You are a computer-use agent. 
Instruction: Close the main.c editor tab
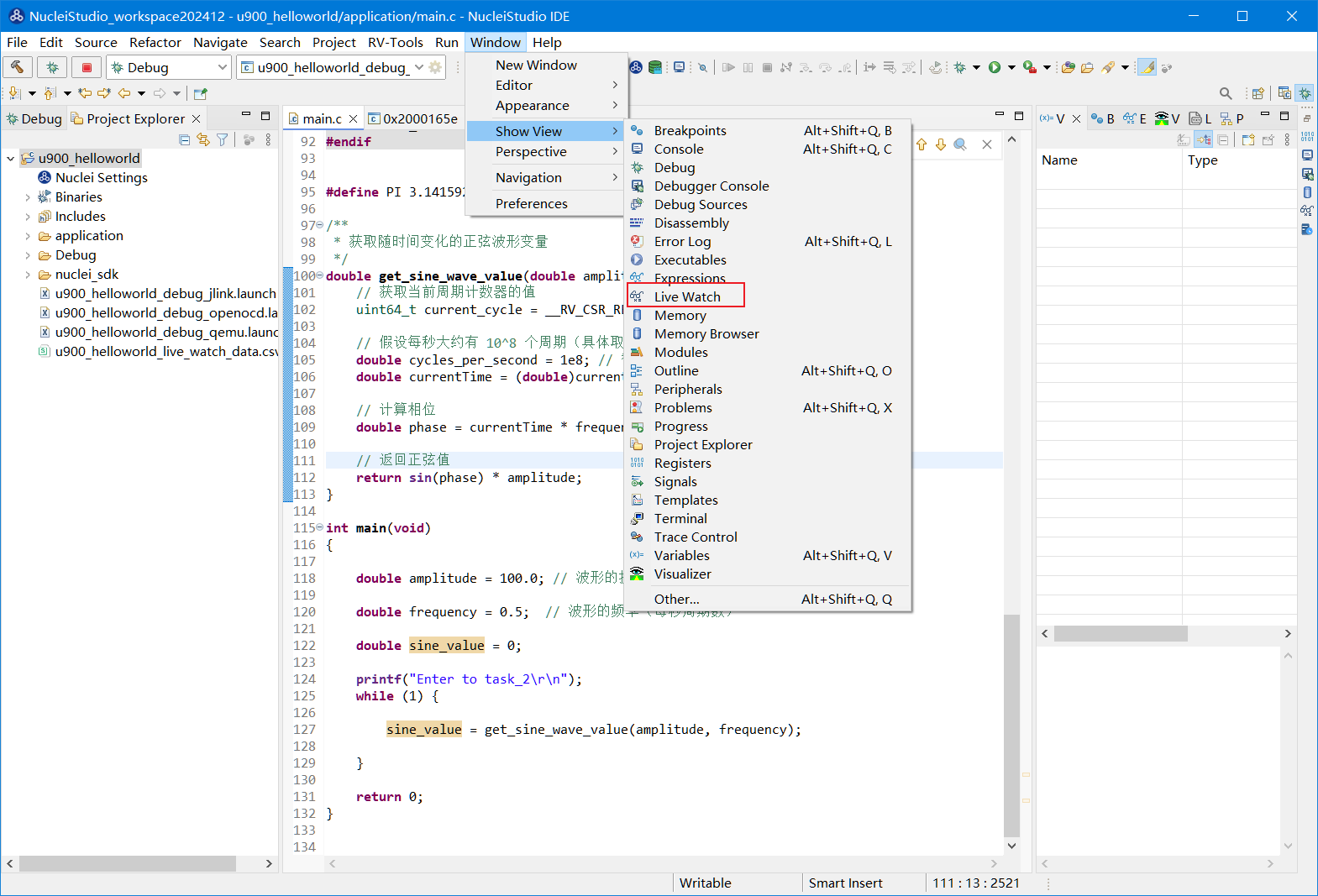[354, 118]
